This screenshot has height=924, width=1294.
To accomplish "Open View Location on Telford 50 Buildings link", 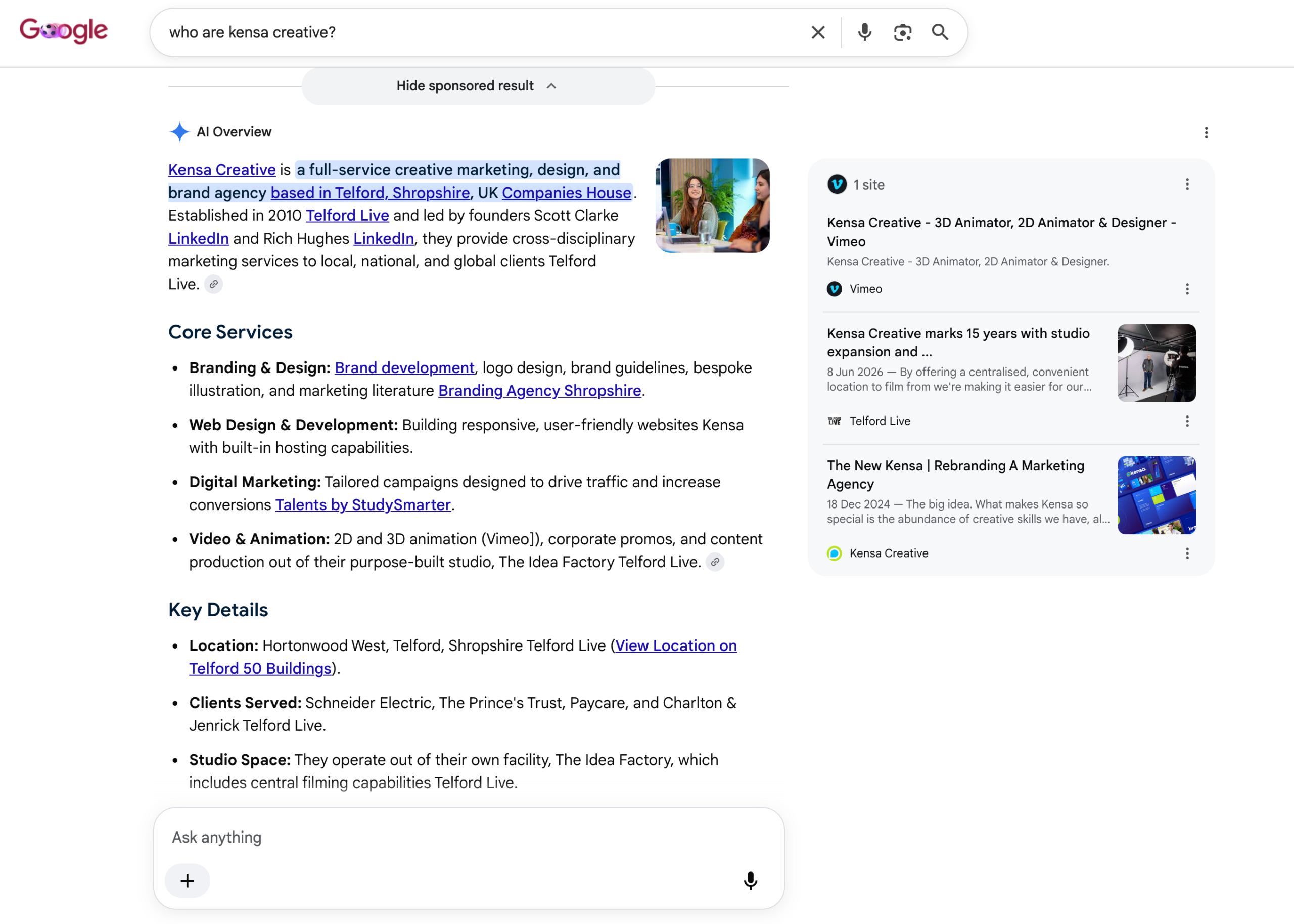I will point(463,657).
